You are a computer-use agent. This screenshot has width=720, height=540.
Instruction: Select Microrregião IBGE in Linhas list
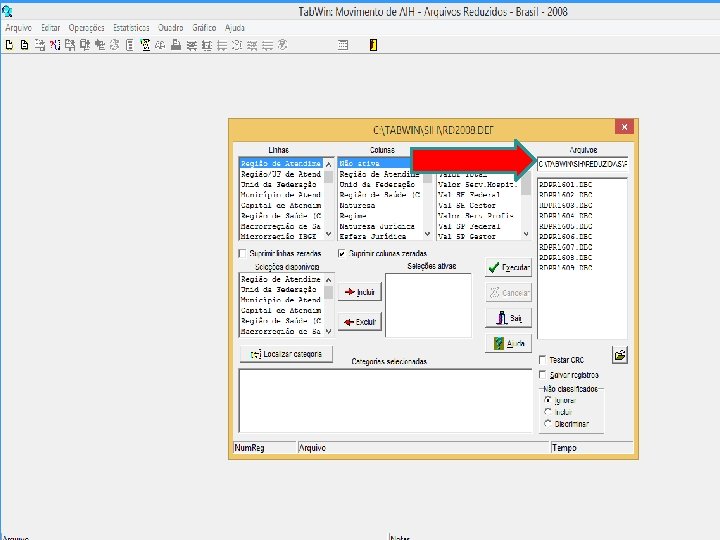[281, 236]
